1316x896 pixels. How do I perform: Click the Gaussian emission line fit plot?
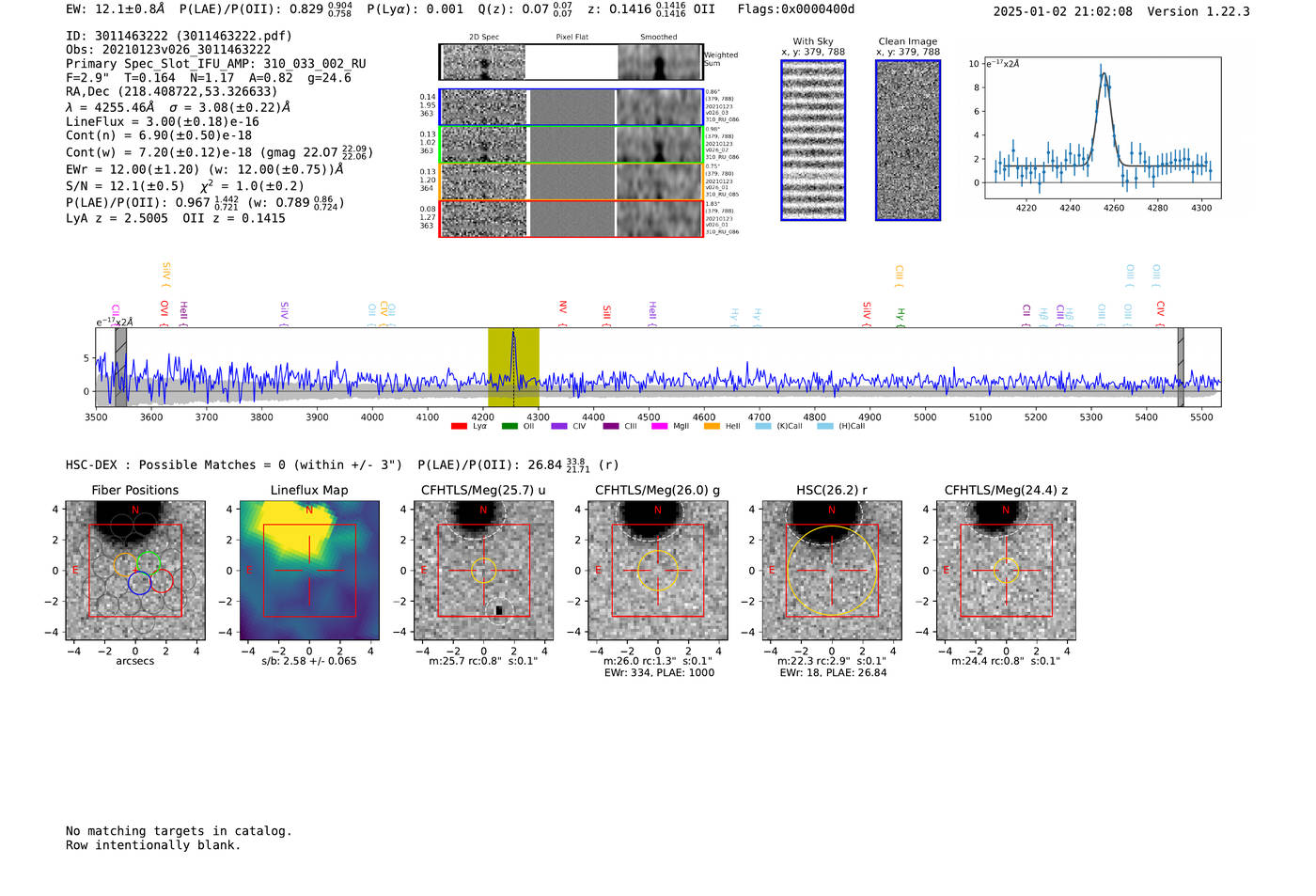click(1103, 128)
